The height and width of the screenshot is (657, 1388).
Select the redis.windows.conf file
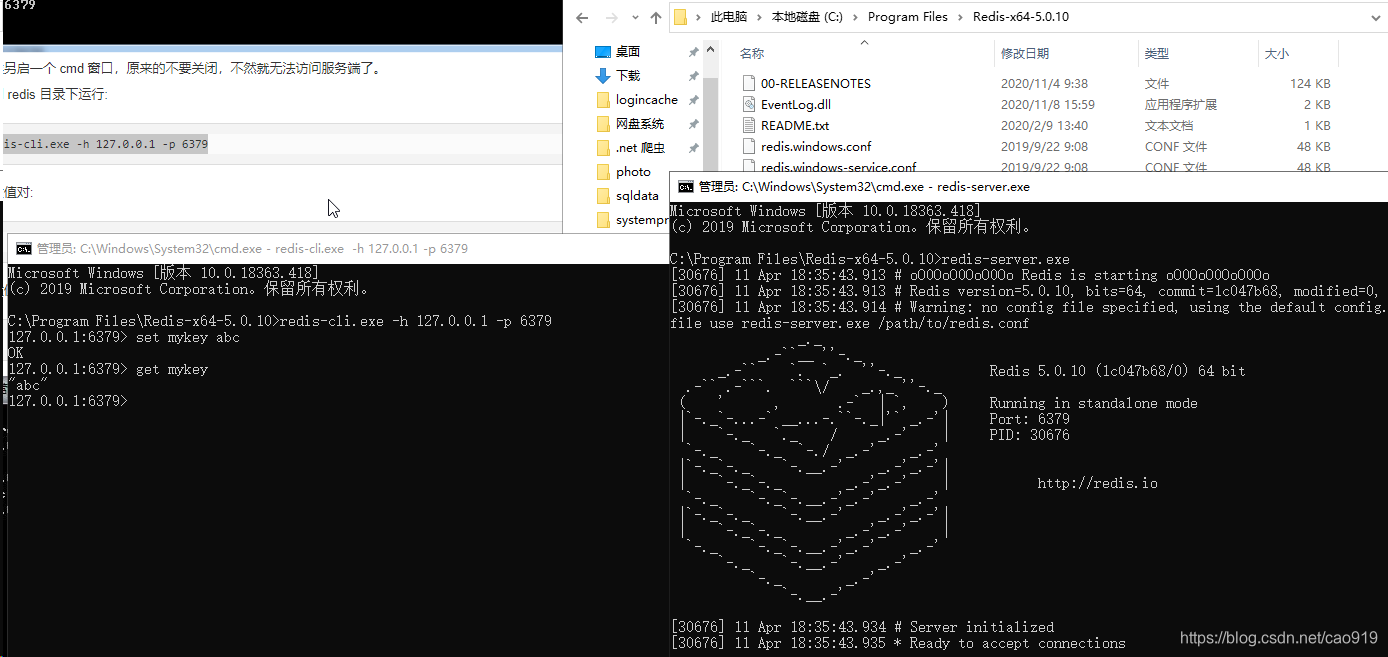[x=816, y=147]
